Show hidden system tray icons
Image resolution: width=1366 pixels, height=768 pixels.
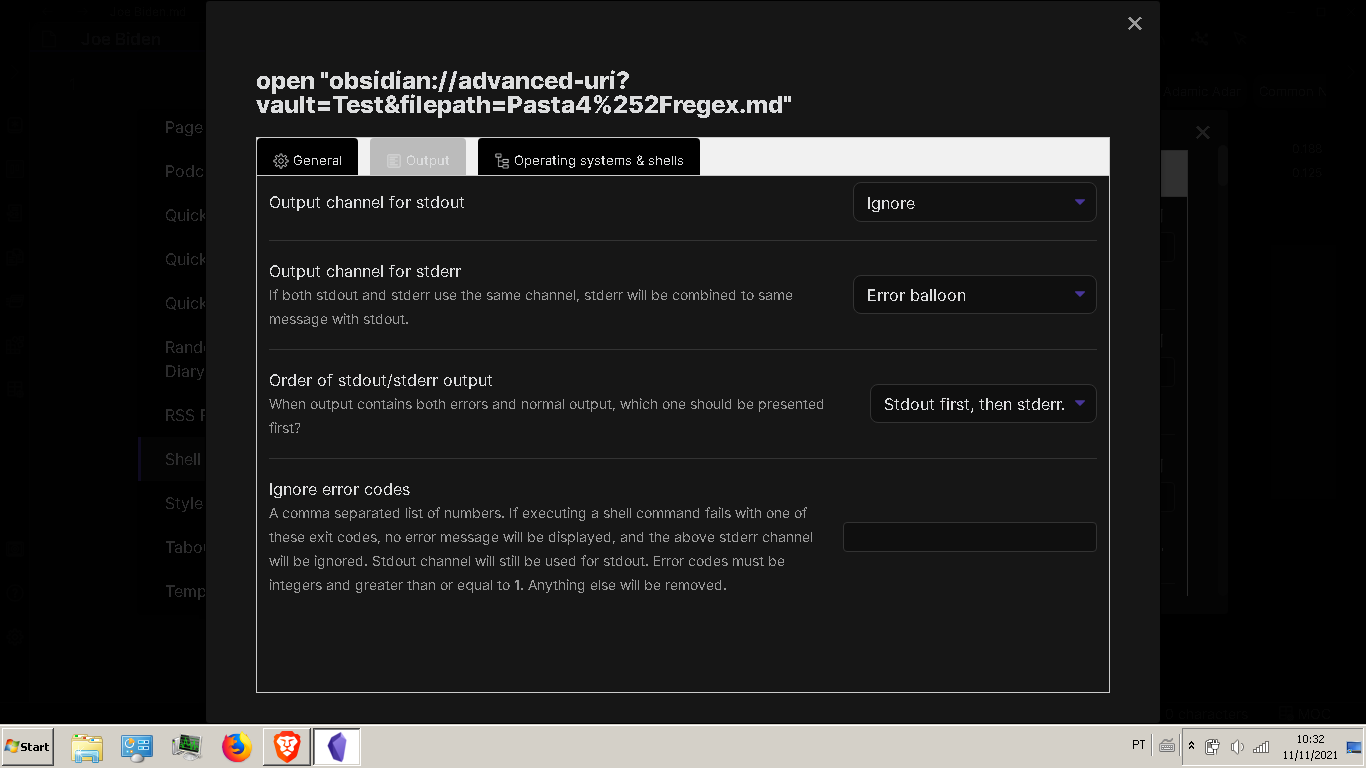(1191, 746)
